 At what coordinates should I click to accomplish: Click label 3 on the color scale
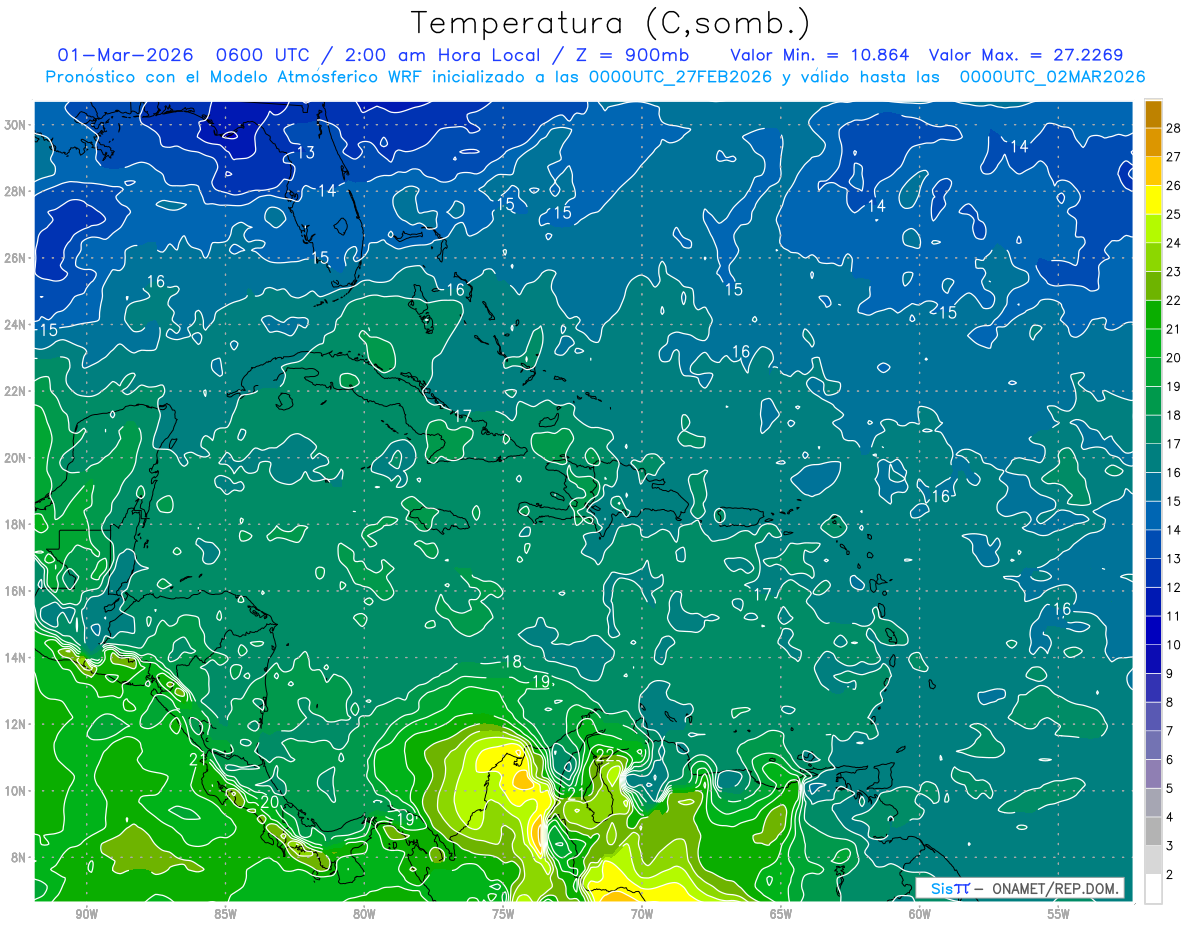[x=1171, y=846]
